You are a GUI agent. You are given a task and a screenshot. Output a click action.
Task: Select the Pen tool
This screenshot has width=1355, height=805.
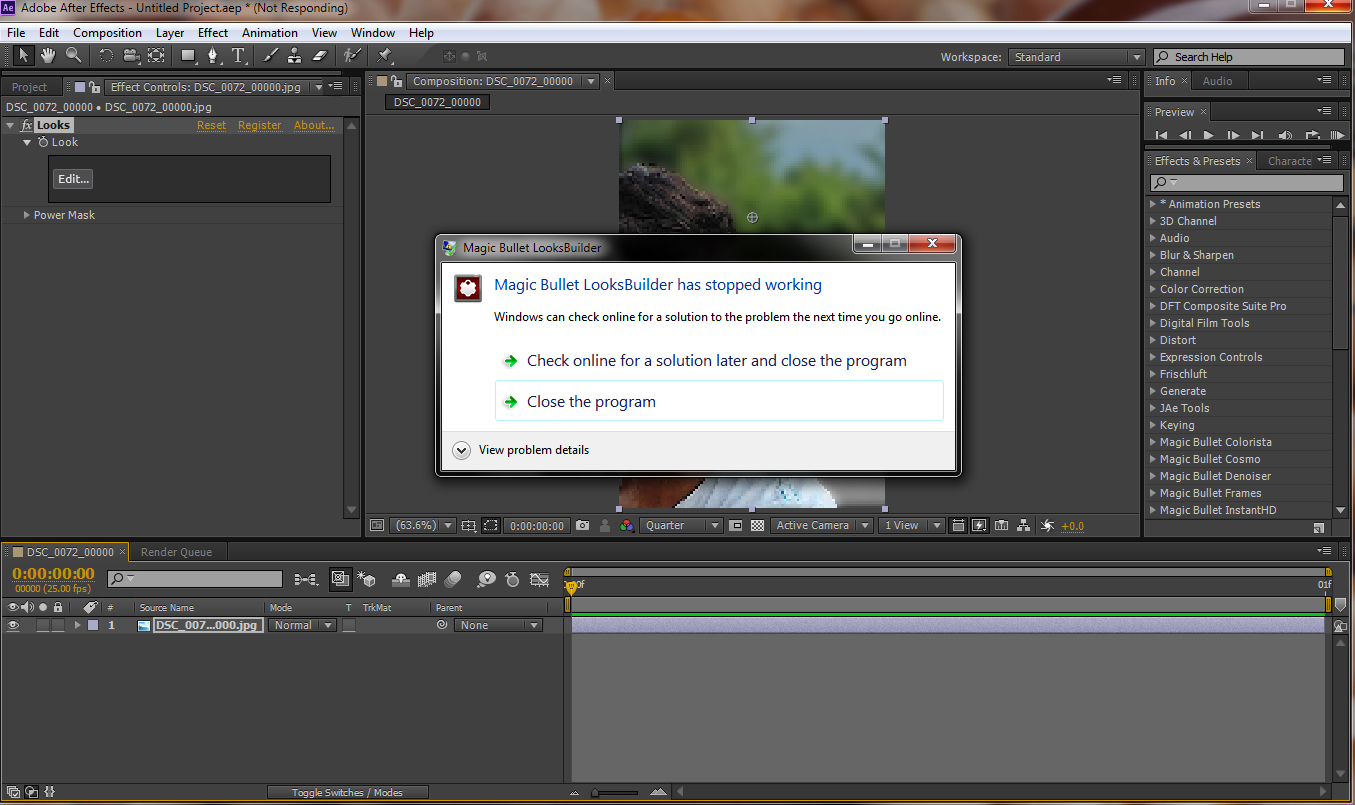coord(213,56)
